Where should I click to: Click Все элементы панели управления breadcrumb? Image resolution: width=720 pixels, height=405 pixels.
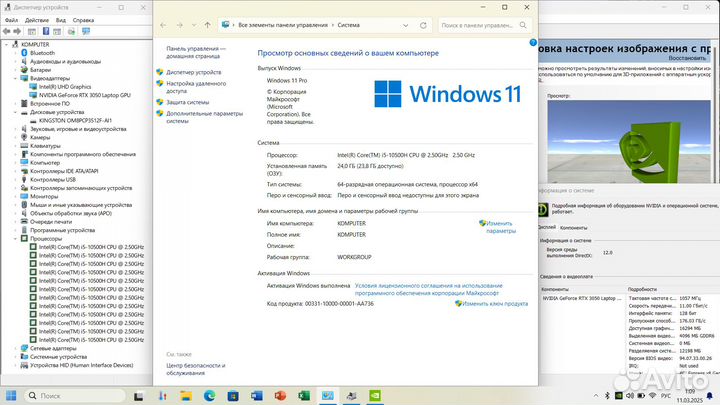pos(283,25)
